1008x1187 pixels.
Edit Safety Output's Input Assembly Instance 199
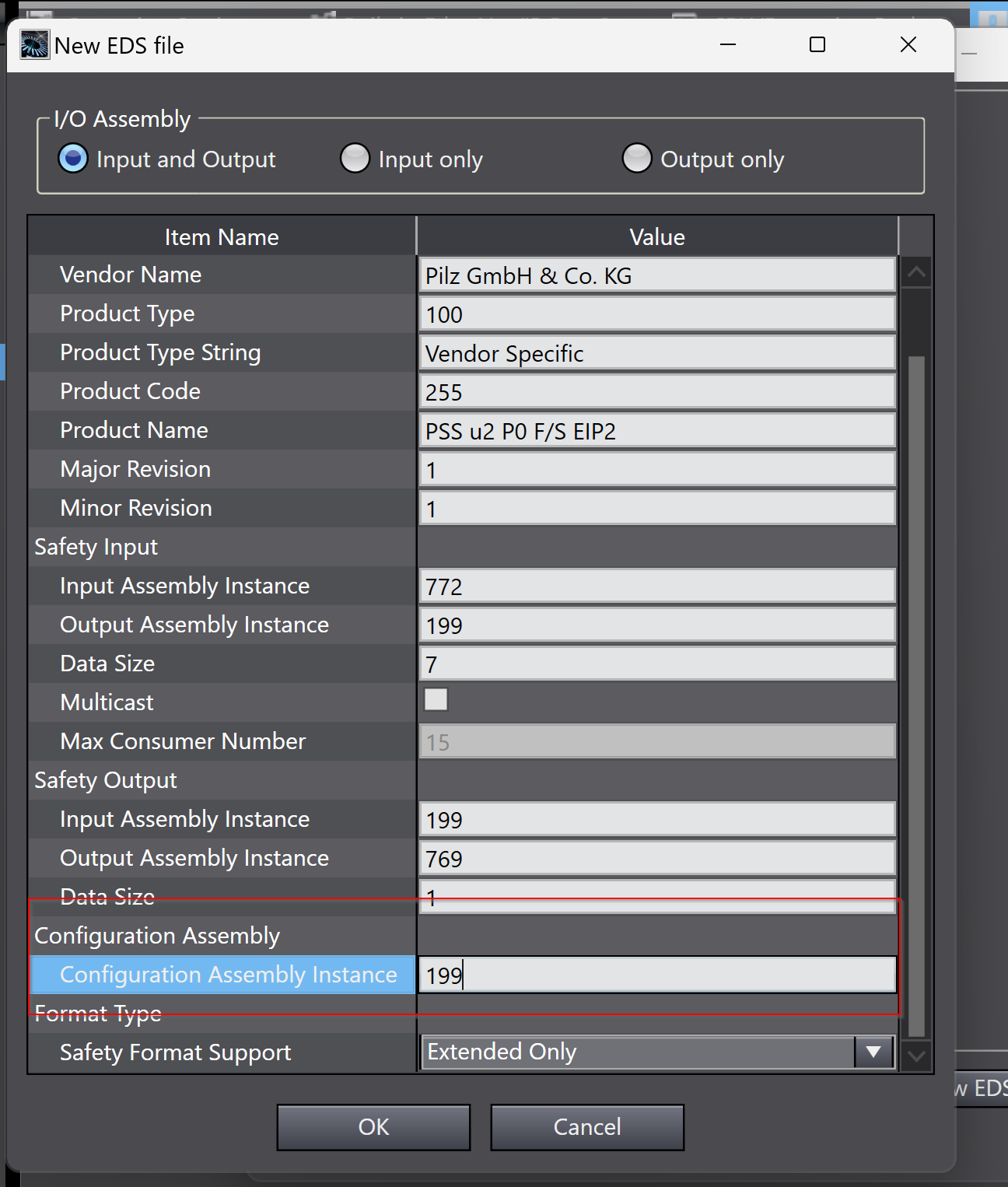[x=657, y=820]
